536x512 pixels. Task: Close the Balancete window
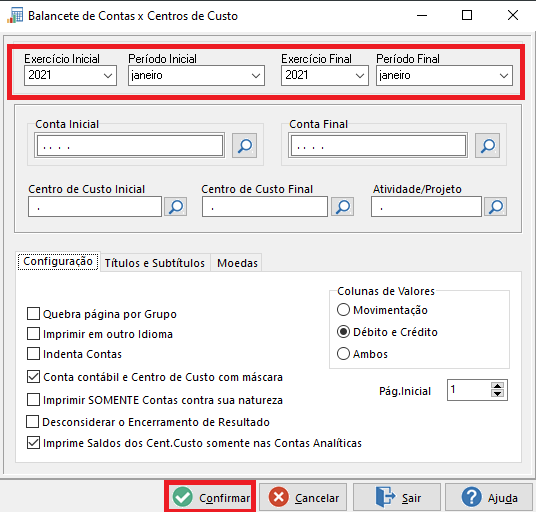(x=513, y=15)
